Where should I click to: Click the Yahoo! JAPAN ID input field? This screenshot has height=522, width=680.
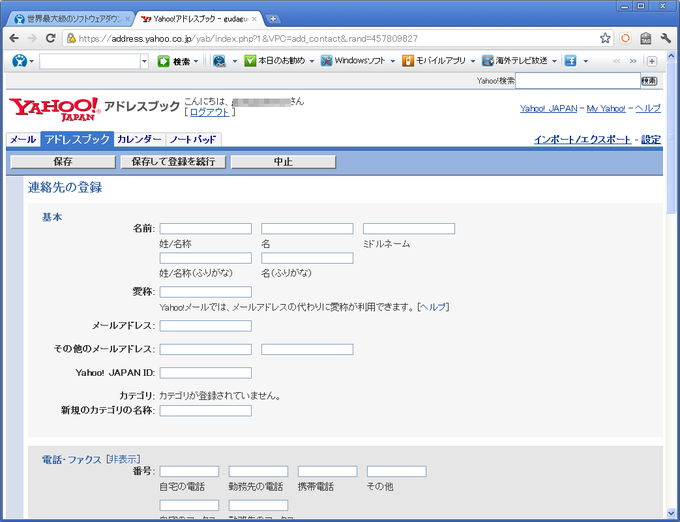(206, 373)
